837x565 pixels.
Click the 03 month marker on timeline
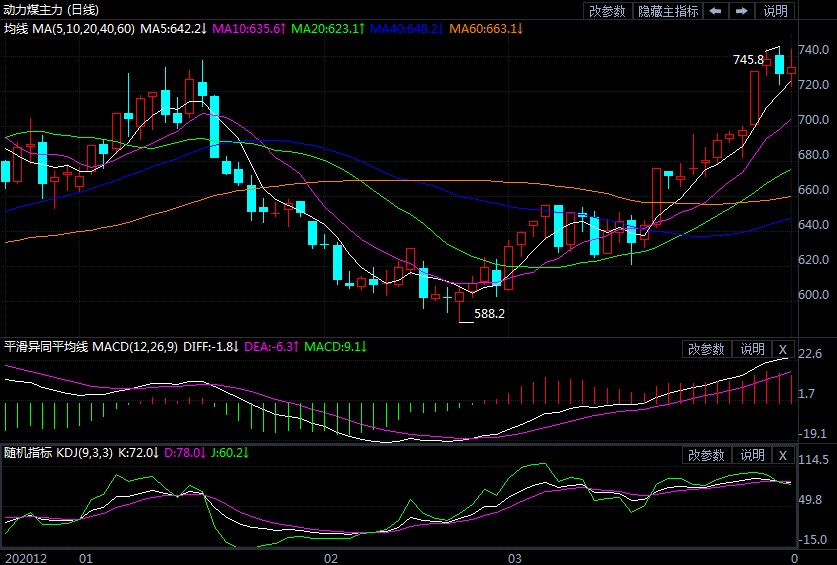click(x=515, y=556)
